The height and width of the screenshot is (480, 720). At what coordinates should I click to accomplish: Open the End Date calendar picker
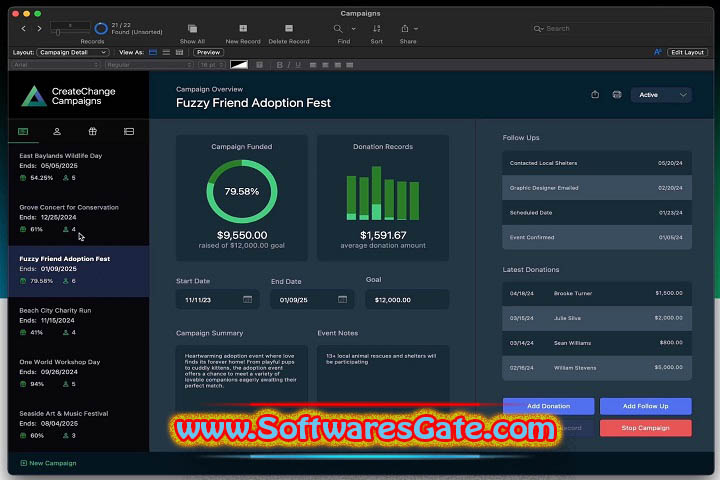pyautogui.click(x=343, y=299)
